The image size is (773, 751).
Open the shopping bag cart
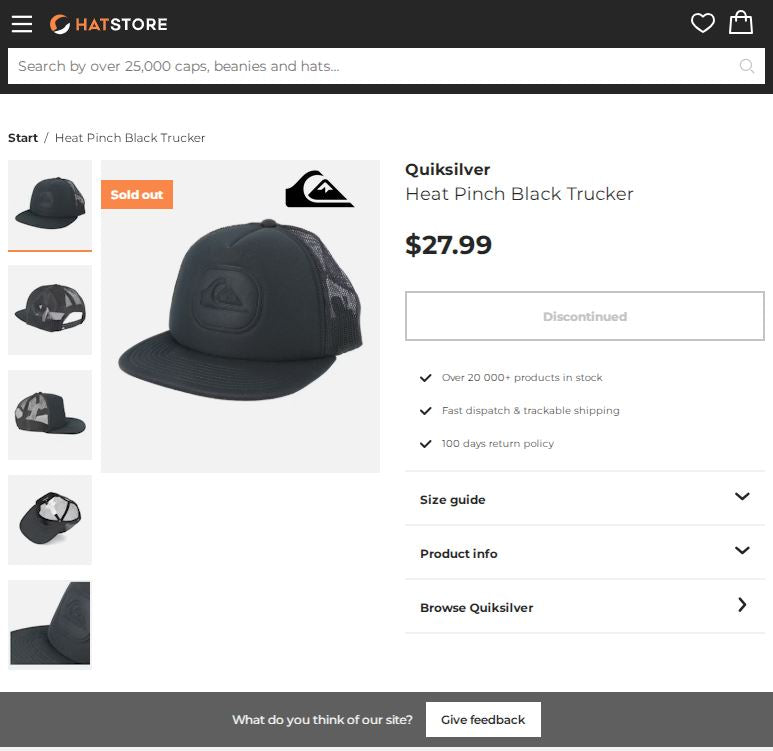[x=741, y=23]
